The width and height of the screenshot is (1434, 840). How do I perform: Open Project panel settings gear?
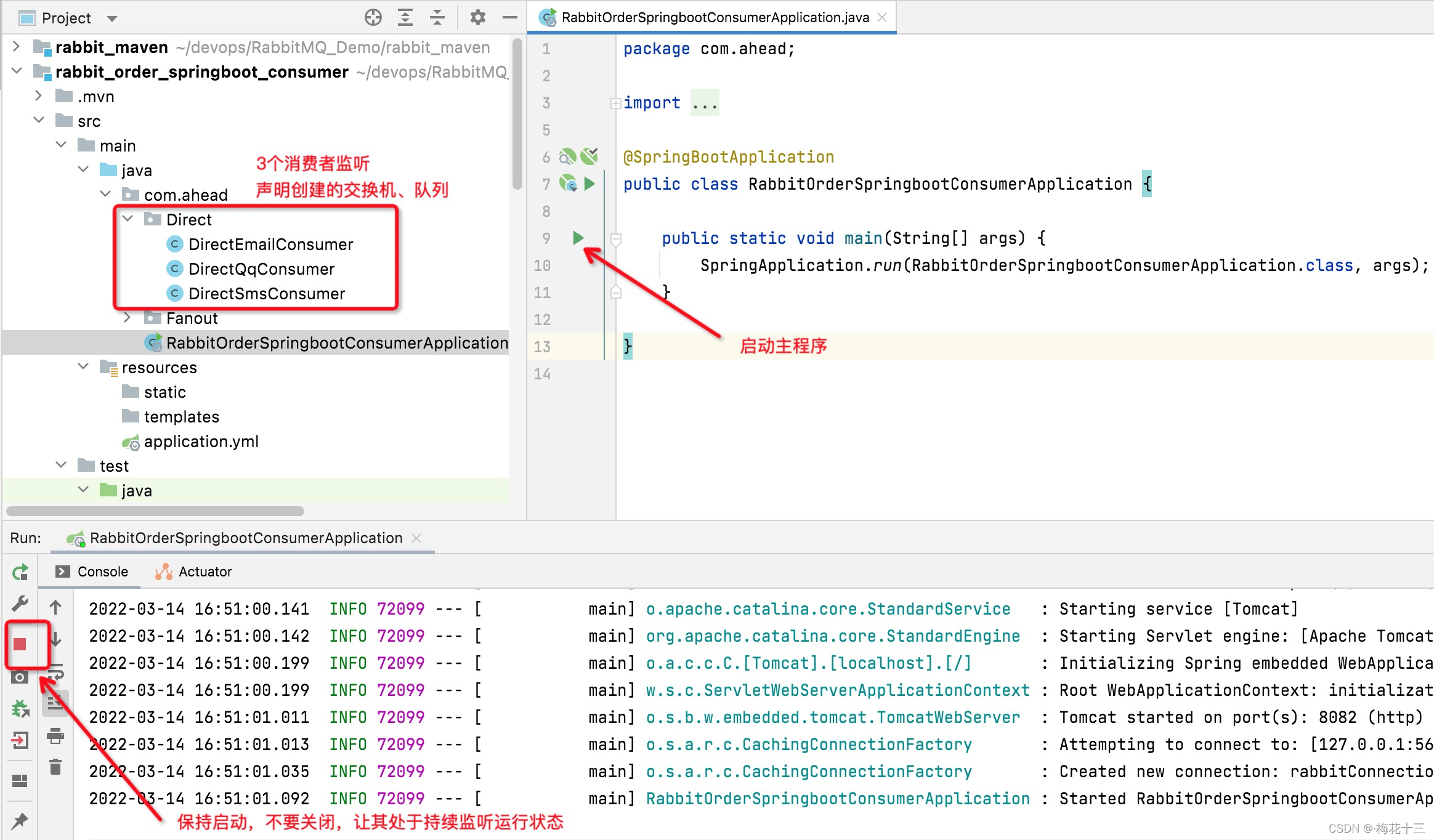pos(477,18)
